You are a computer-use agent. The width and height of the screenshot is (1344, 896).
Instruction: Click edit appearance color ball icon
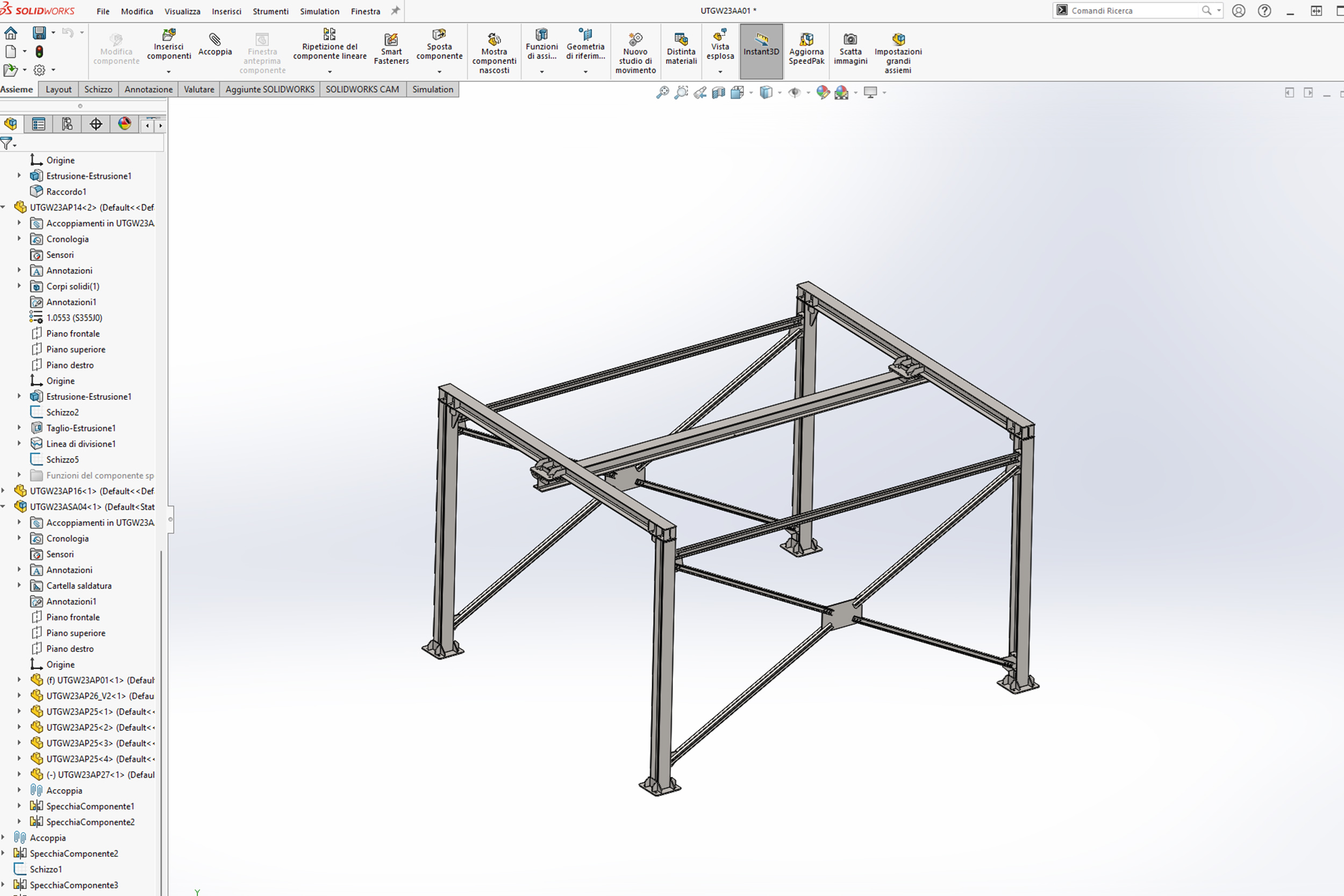pos(823,92)
